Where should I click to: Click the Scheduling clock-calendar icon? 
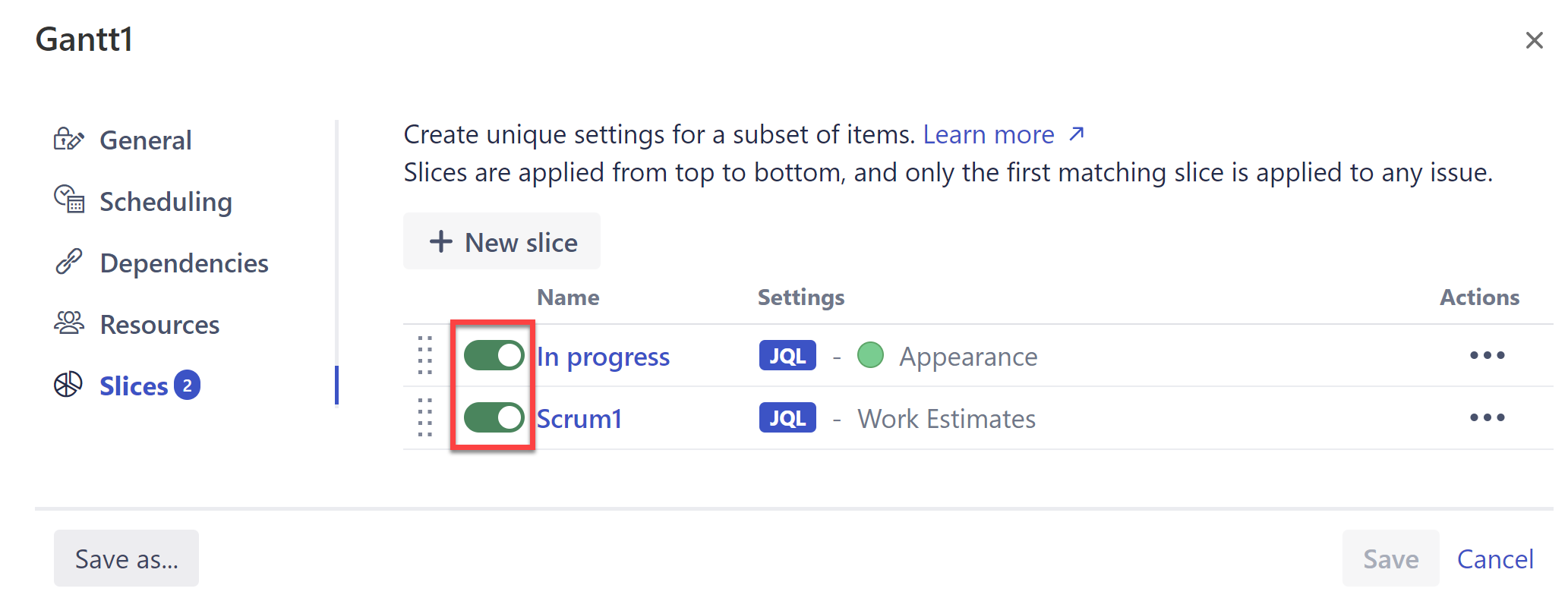(69, 200)
